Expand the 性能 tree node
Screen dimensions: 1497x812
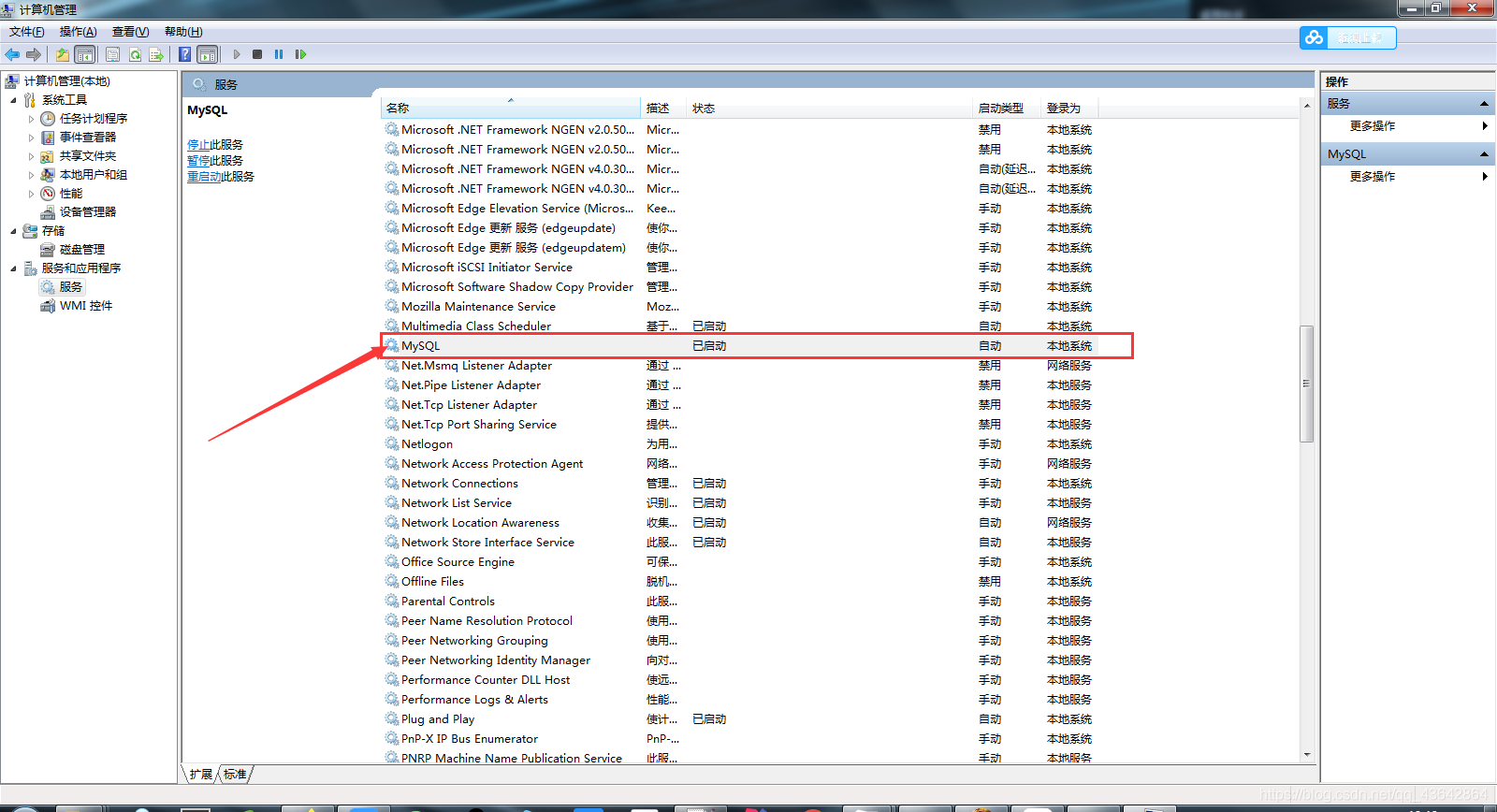[x=31, y=194]
